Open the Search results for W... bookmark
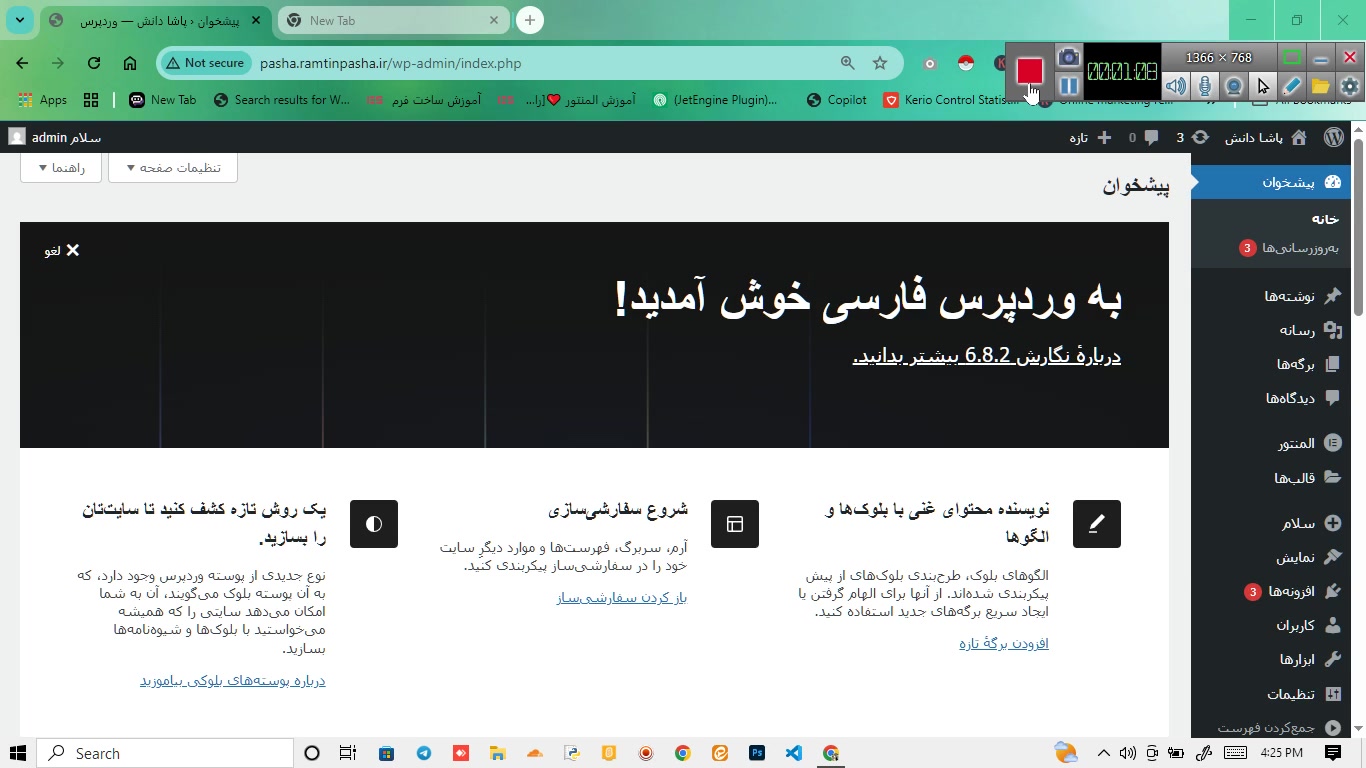Viewport: 1366px width, 768px height. click(282, 100)
